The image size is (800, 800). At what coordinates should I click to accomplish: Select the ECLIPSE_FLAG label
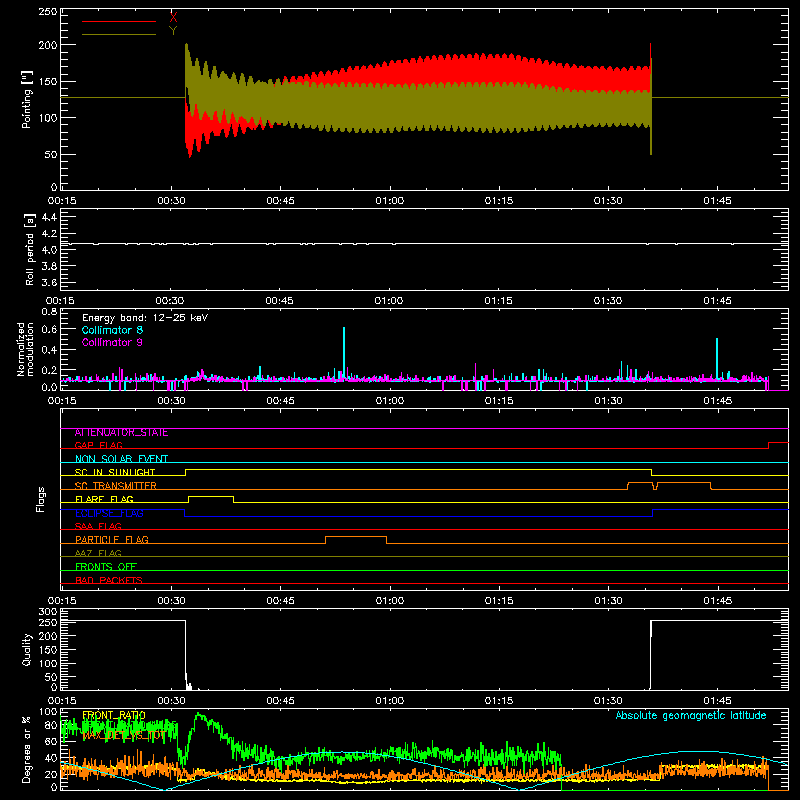pyautogui.click(x=109, y=513)
